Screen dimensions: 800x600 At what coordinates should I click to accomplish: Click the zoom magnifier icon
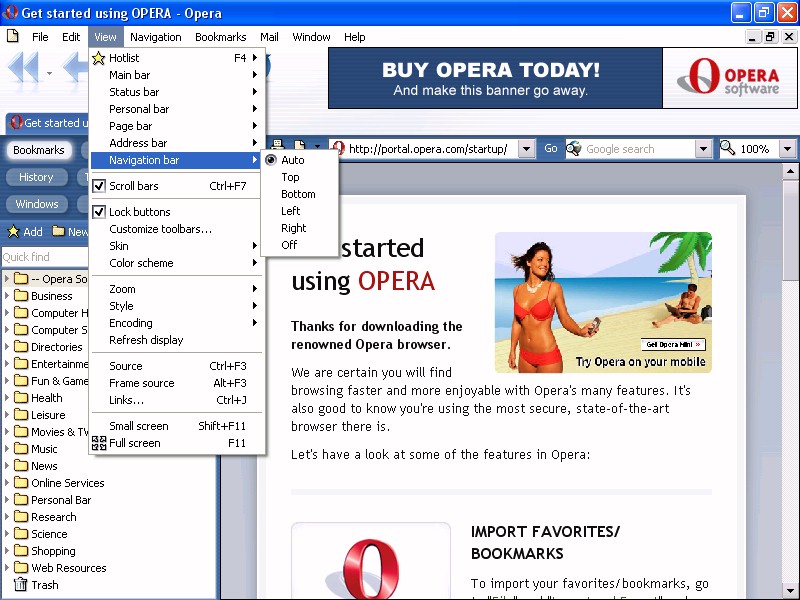coord(728,149)
